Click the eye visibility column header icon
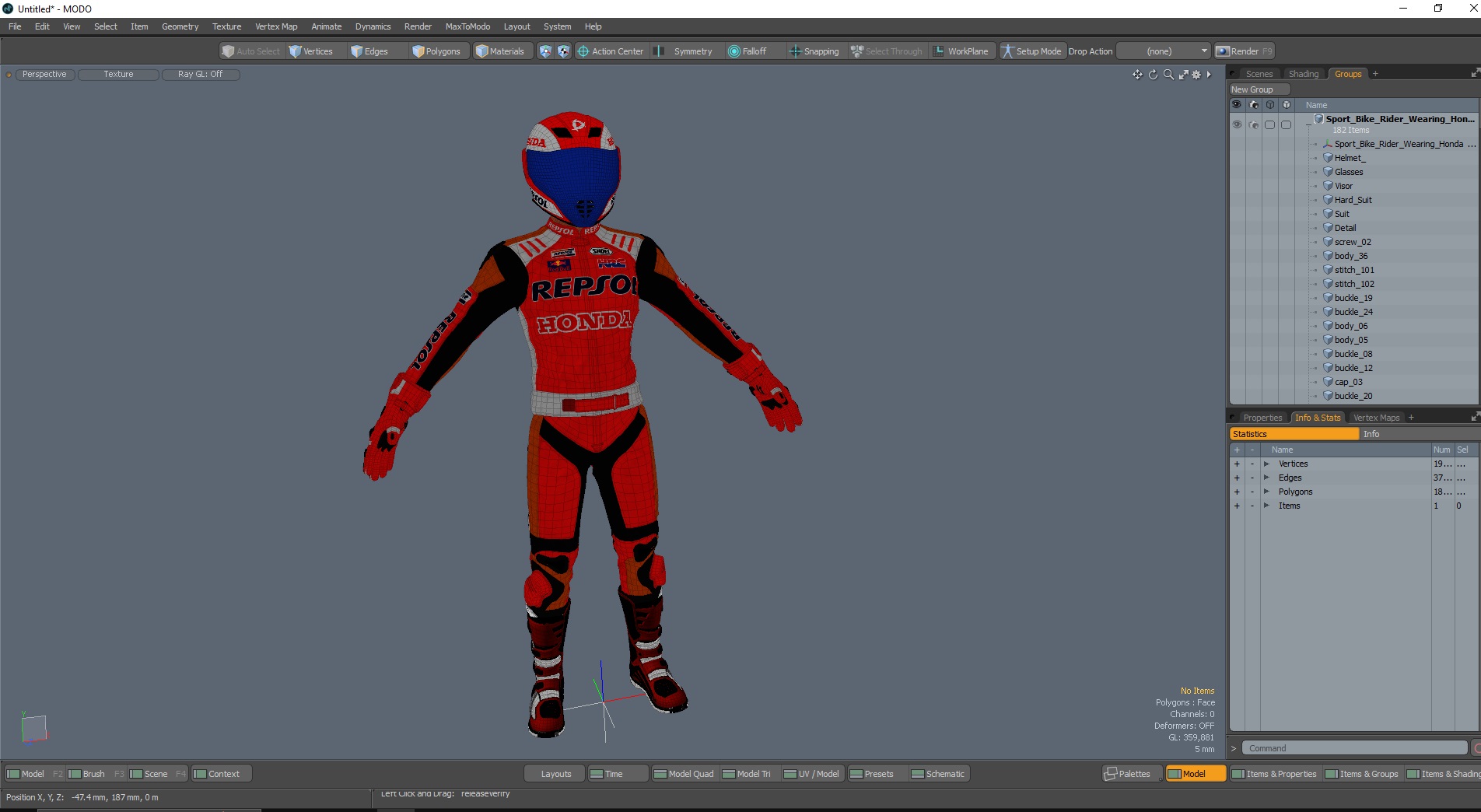 click(1237, 105)
